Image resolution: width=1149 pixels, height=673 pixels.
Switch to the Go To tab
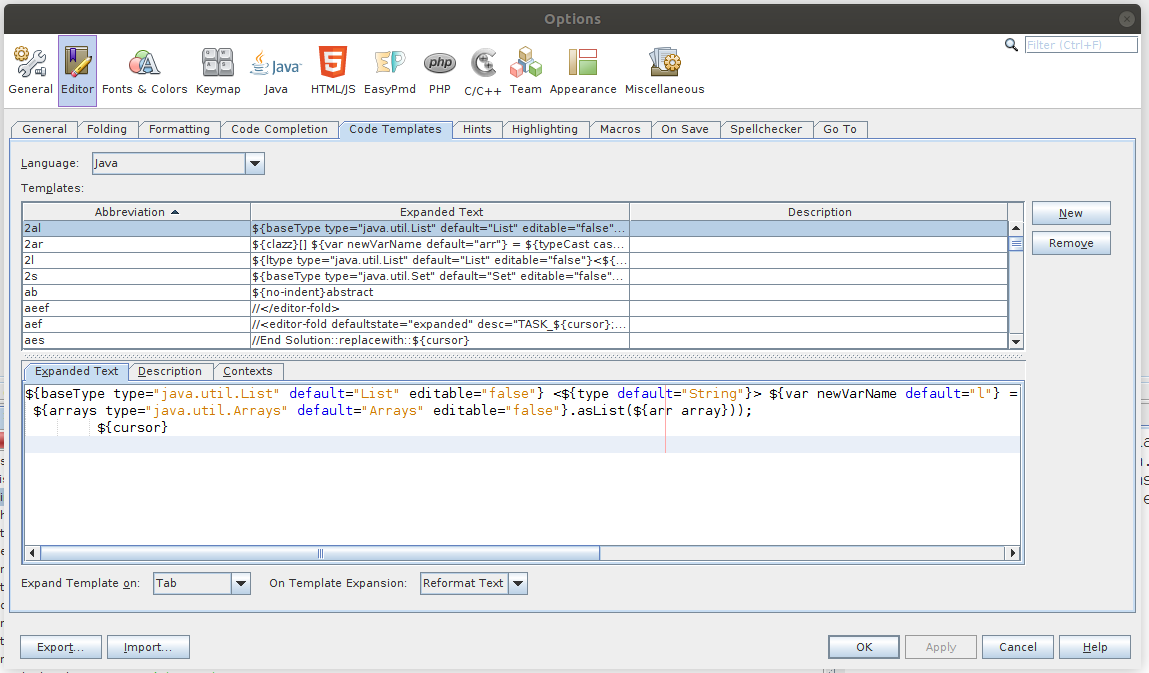click(840, 129)
